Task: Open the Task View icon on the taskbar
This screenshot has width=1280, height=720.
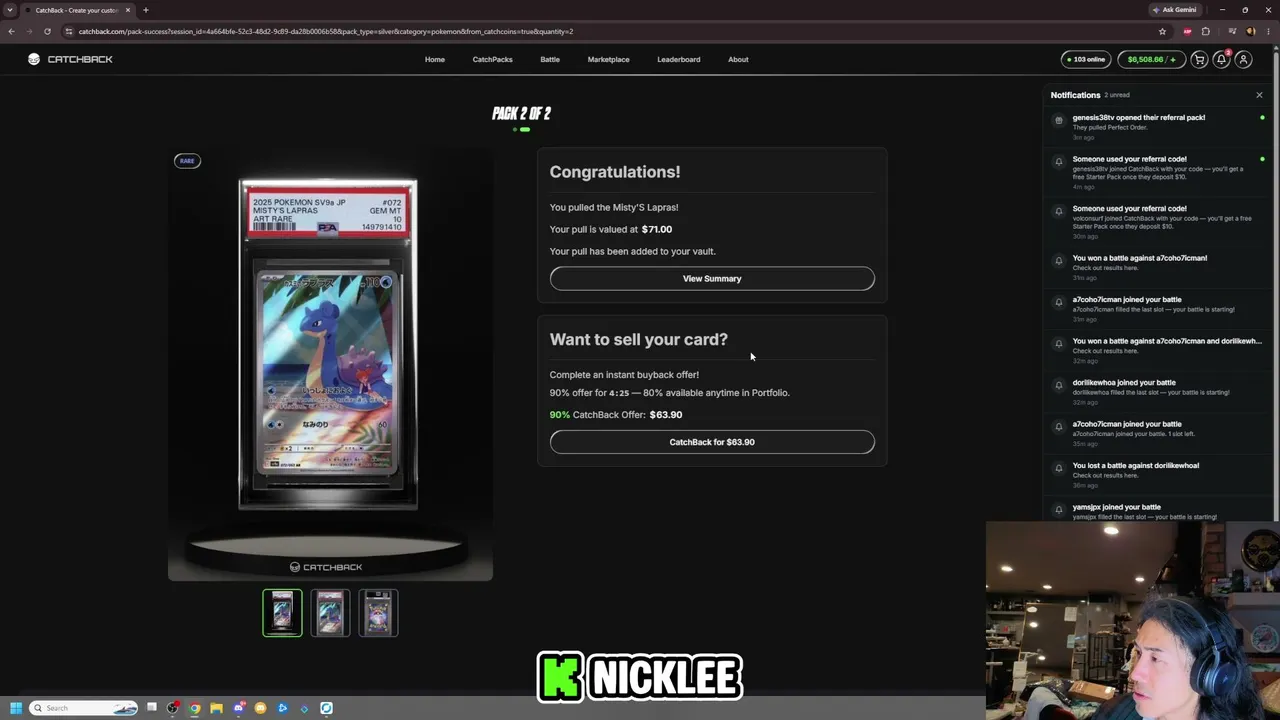Action: [x=152, y=708]
